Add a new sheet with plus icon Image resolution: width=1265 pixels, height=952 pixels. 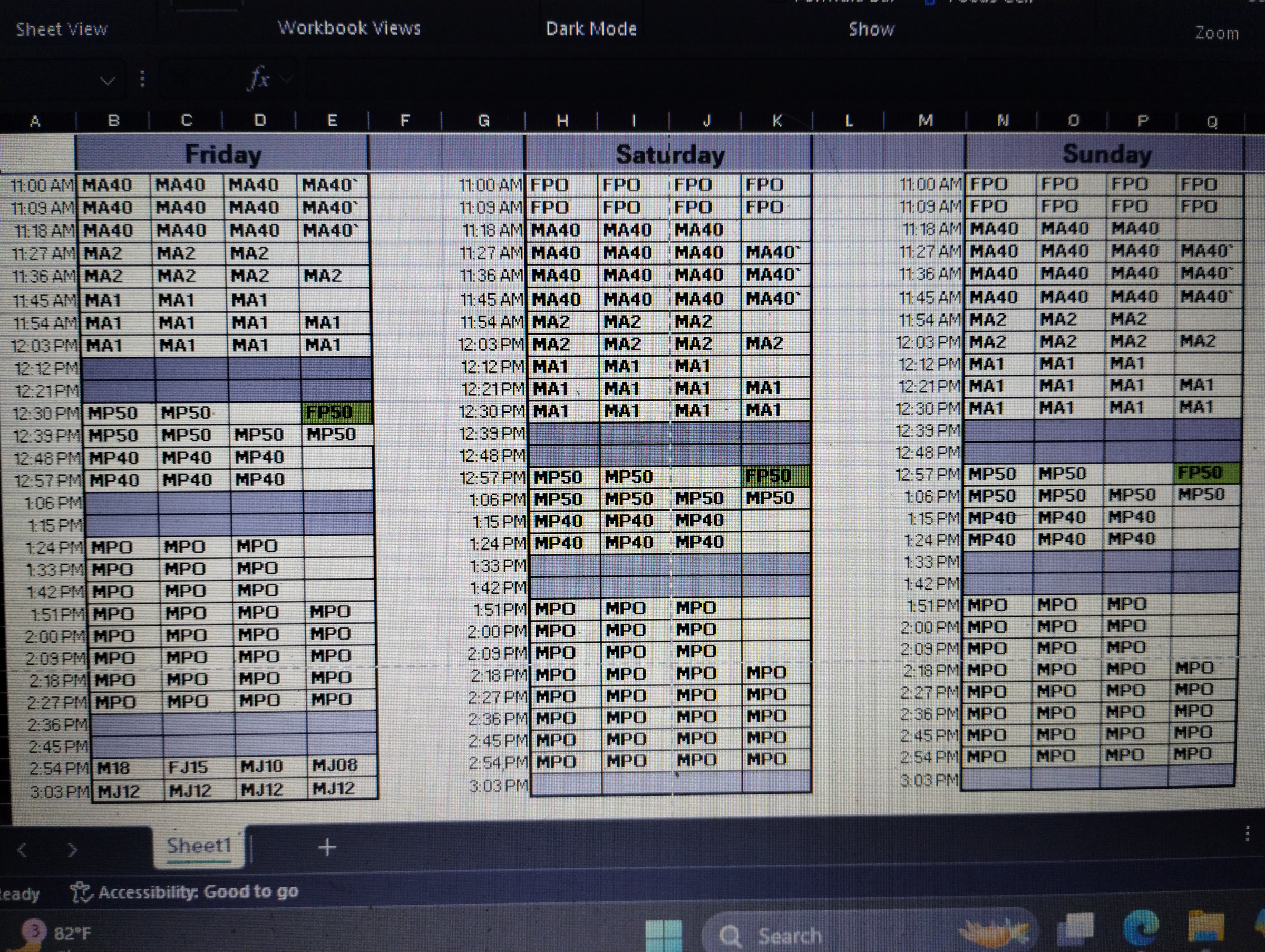tap(327, 847)
